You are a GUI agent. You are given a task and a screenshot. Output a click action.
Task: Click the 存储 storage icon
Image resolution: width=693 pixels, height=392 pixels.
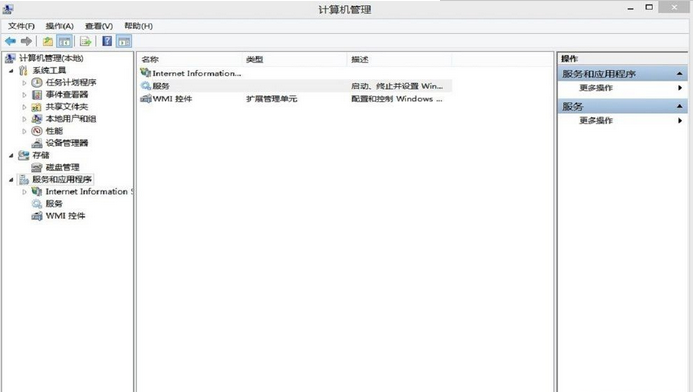click(23, 155)
